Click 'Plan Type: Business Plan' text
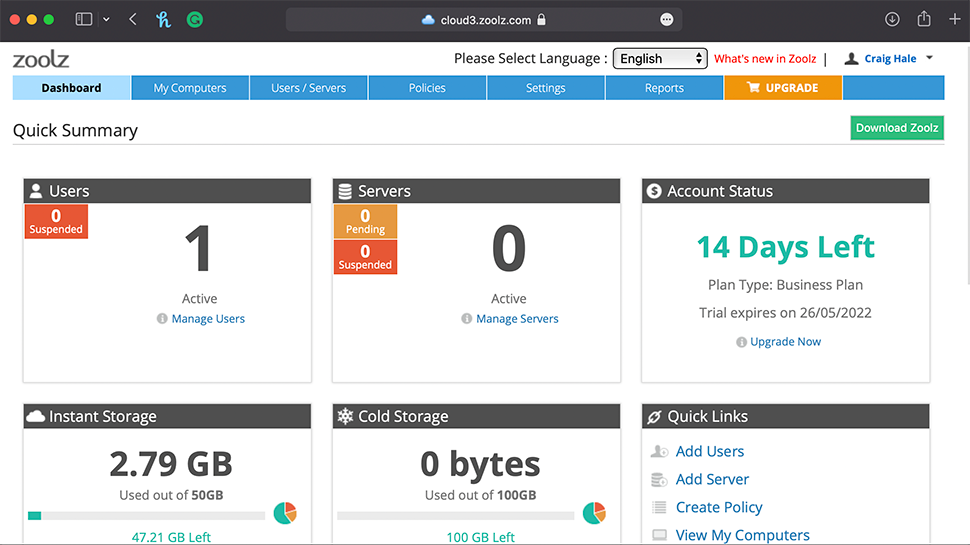Viewport: 970px width, 545px height. (x=786, y=285)
